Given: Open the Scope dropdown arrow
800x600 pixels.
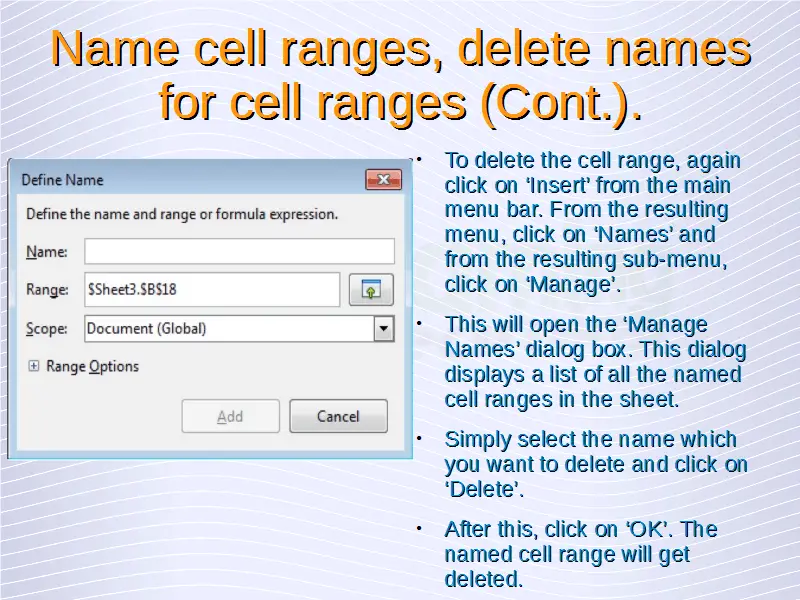Looking at the screenshot, I should [383, 329].
